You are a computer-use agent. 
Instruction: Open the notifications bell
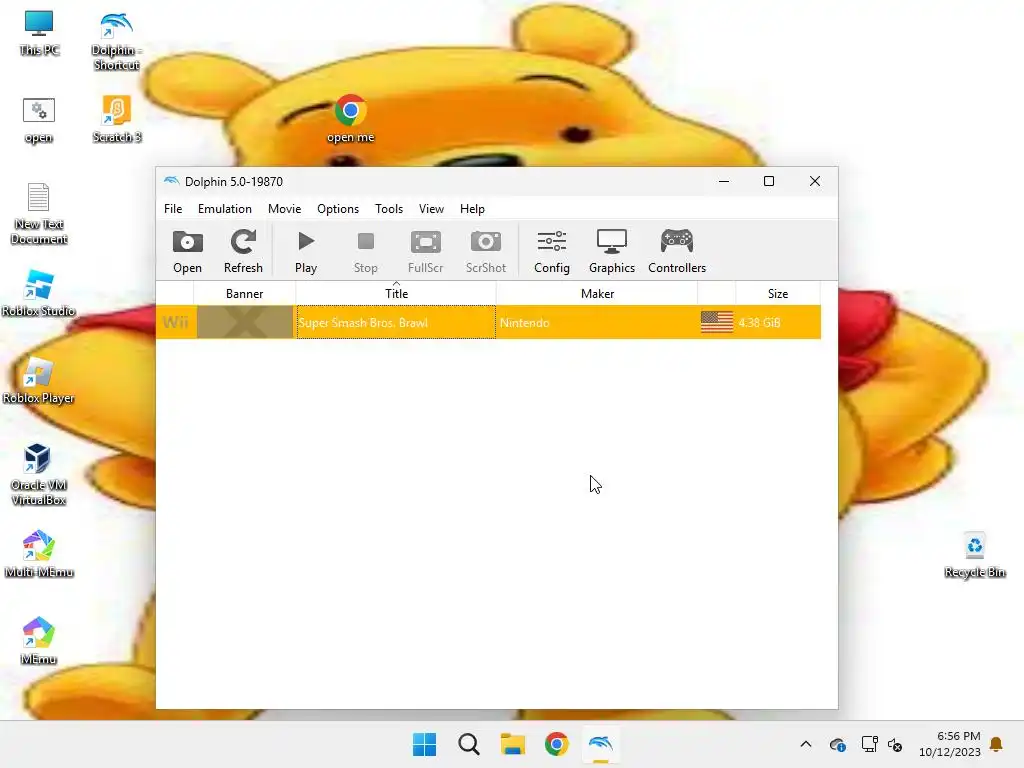(x=997, y=744)
